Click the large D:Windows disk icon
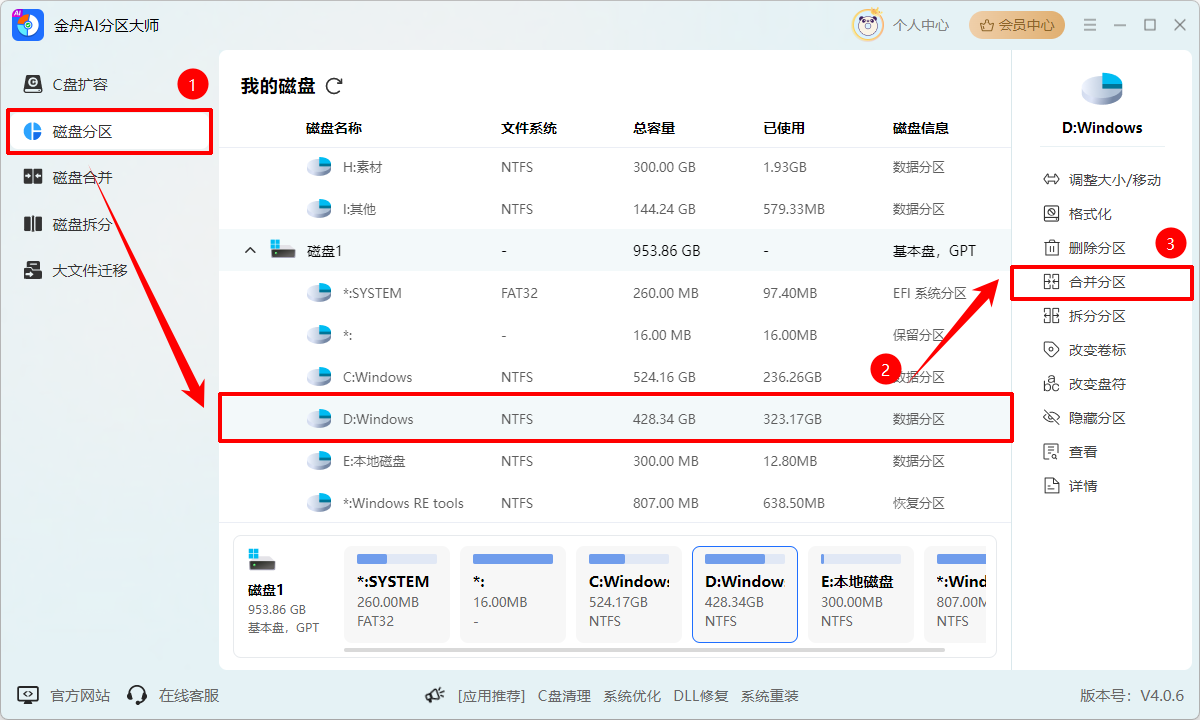The height and width of the screenshot is (720, 1200). coord(1102,88)
